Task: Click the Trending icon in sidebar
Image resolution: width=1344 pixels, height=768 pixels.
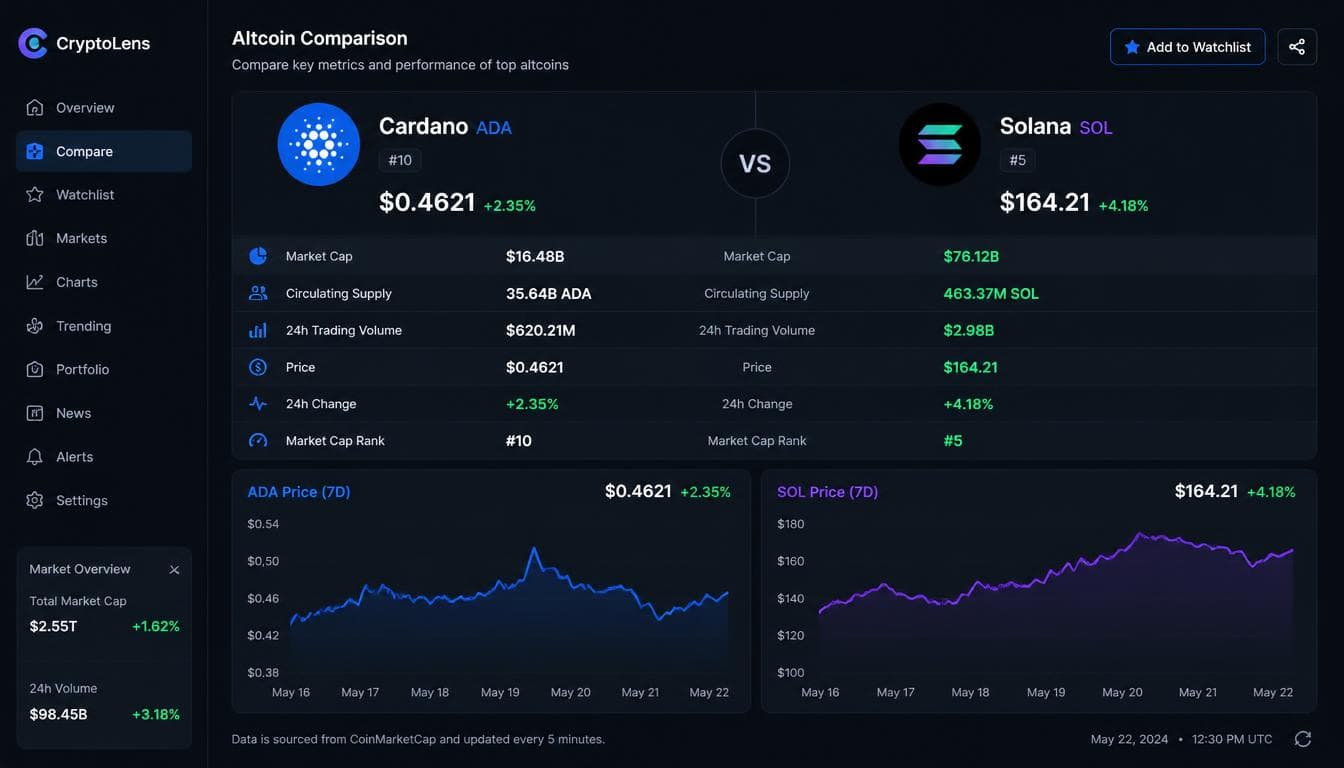Action: pos(35,326)
